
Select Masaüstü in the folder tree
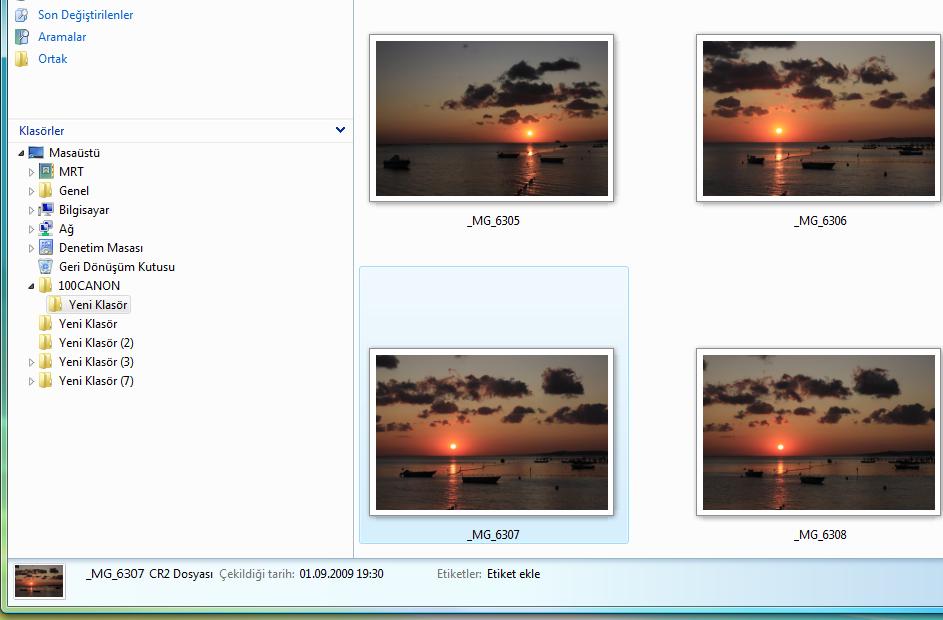coord(75,153)
